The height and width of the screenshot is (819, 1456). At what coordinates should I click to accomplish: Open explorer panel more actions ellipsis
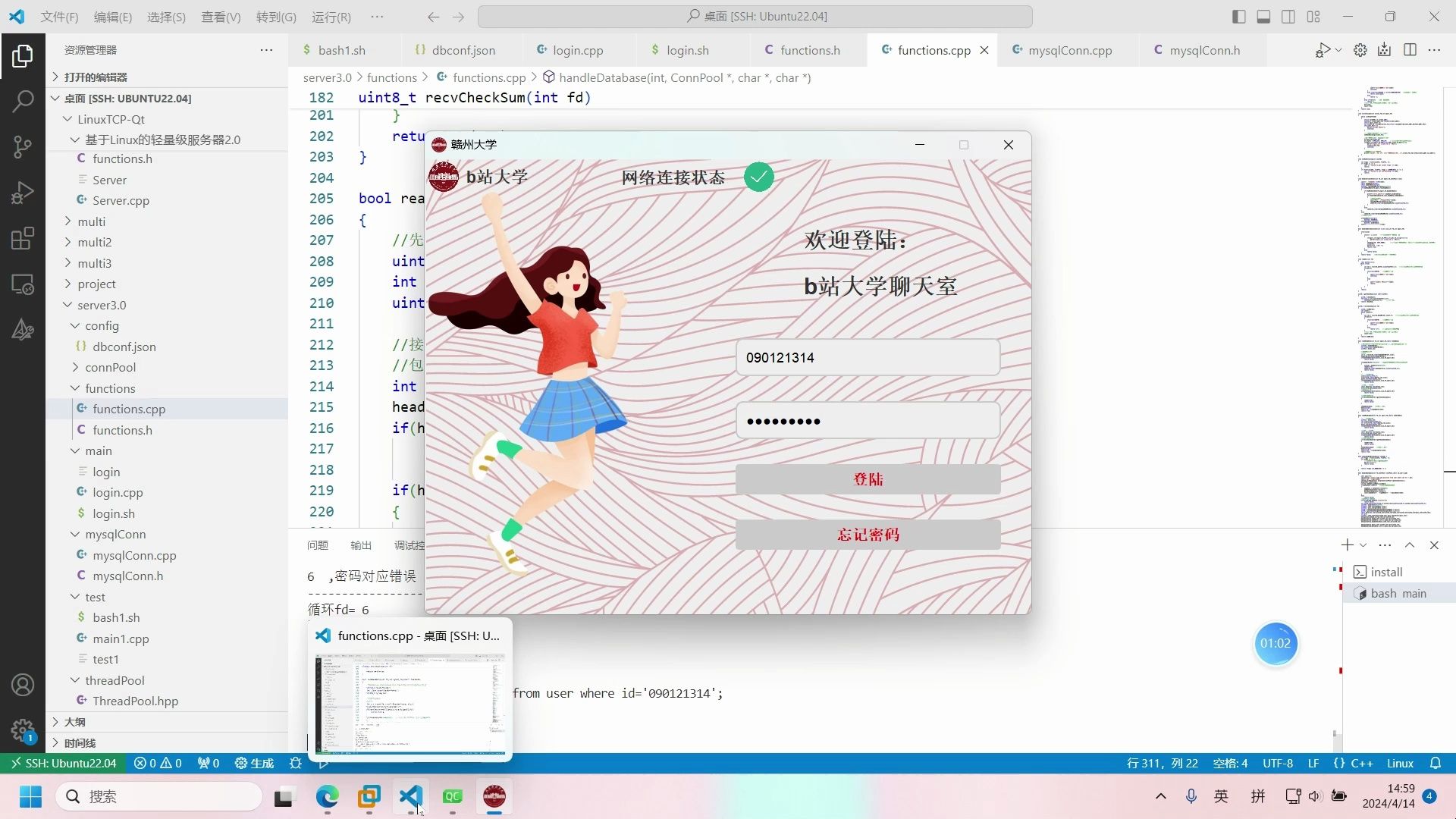(x=266, y=50)
